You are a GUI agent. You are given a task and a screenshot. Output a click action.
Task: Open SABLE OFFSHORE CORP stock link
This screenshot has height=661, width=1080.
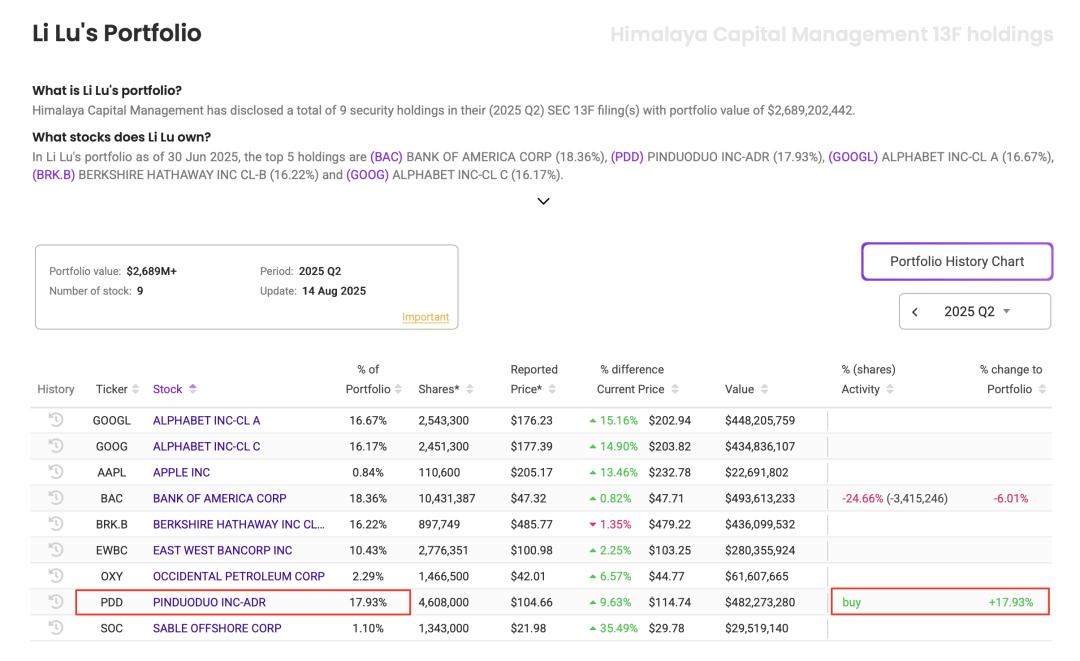click(x=217, y=628)
